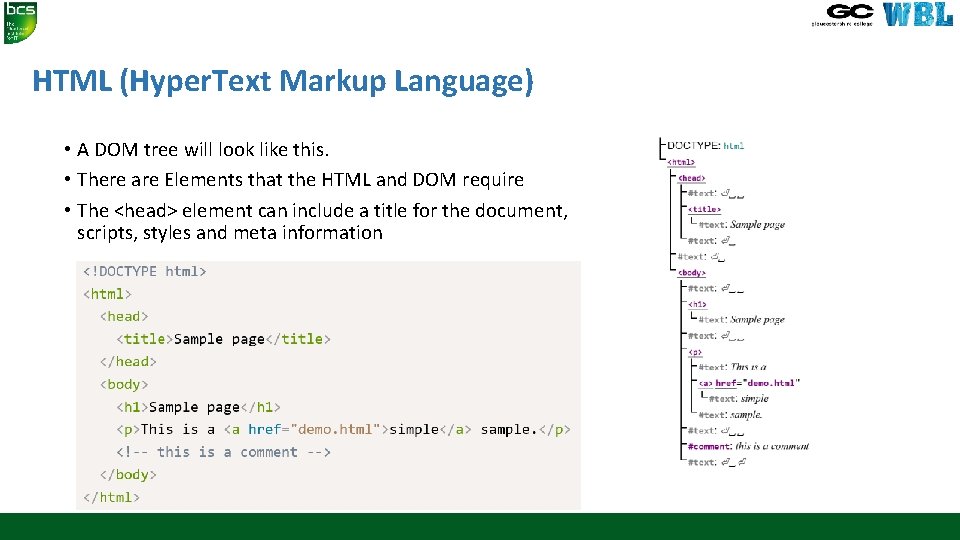The height and width of the screenshot is (540, 960).
Task: Click '#text: sample.' in the DOM tree
Action: pyautogui.click(x=730, y=415)
